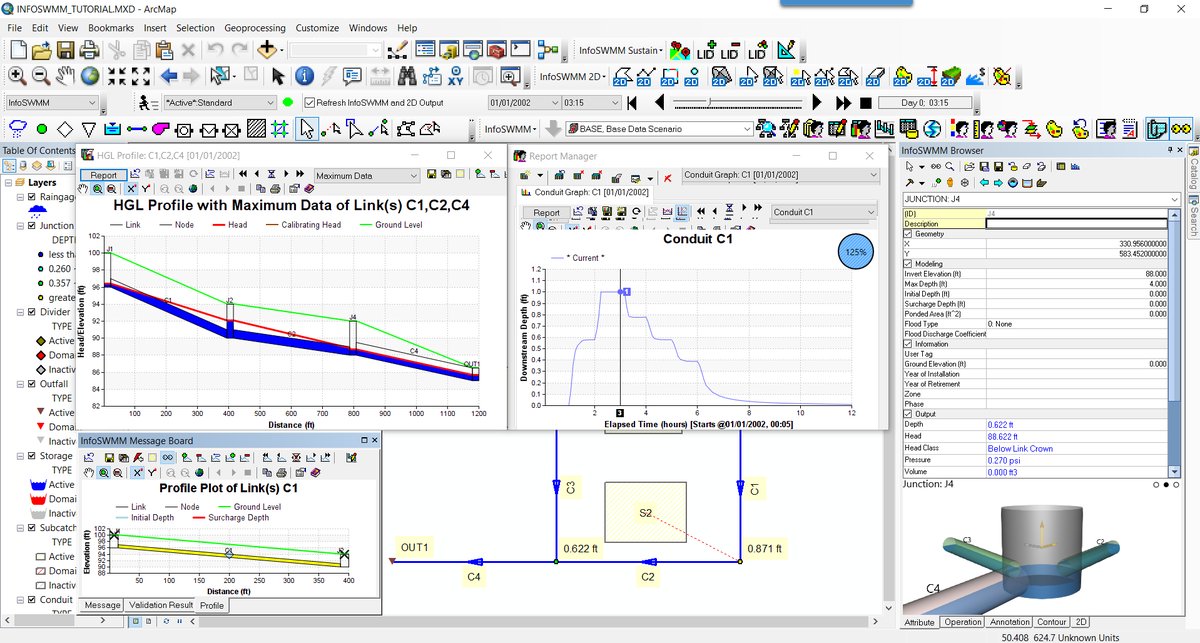Open the *Active*:Standard dropdown

click(220, 102)
